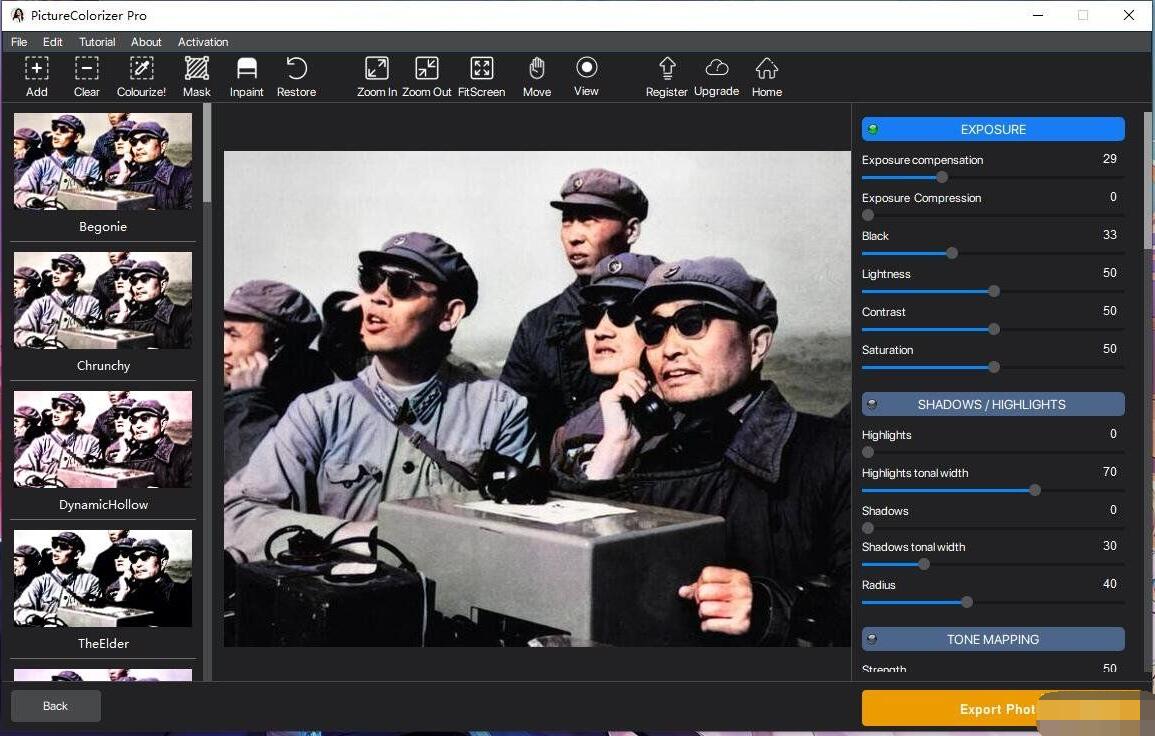Toggle the TONE MAPPING section indicator
The width and height of the screenshot is (1155, 736).
click(872, 639)
